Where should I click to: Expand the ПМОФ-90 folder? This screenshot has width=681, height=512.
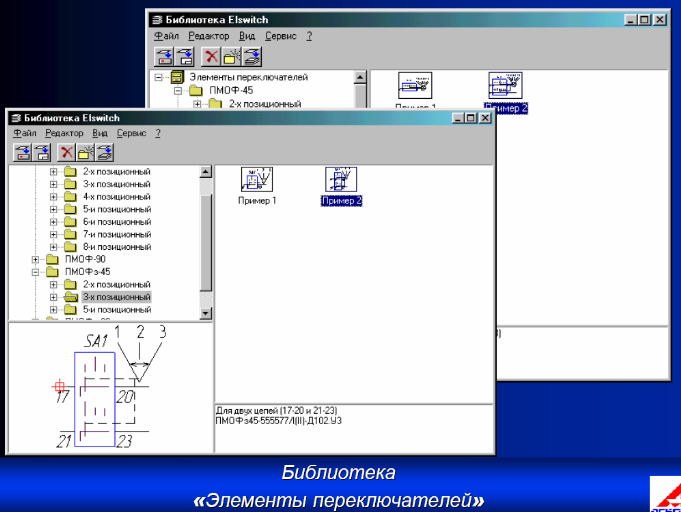[36, 260]
